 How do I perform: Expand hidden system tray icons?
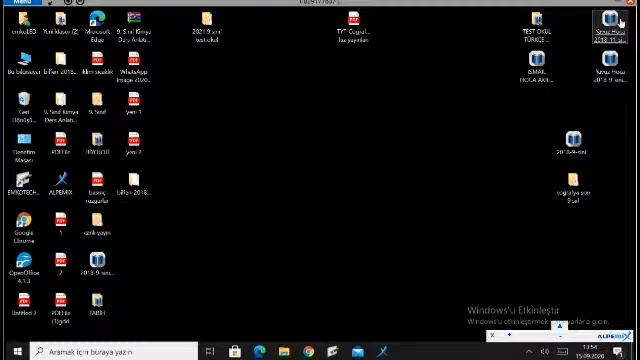529,351
